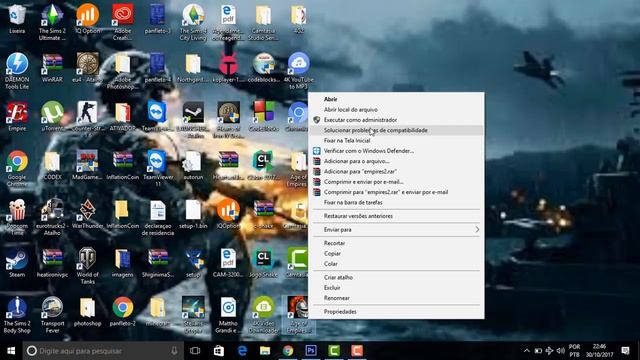The height and width of the screenshot is (360, 640).
Task: Select The Sims 2 Body Shop icon
Action: coord(17,315)
